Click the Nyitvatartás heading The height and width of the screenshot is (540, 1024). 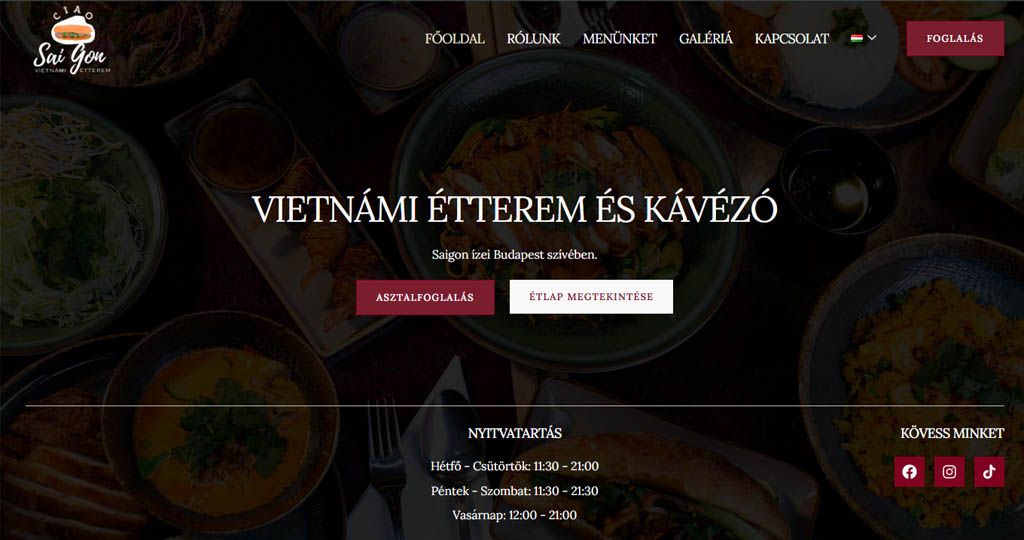point(515,433)
